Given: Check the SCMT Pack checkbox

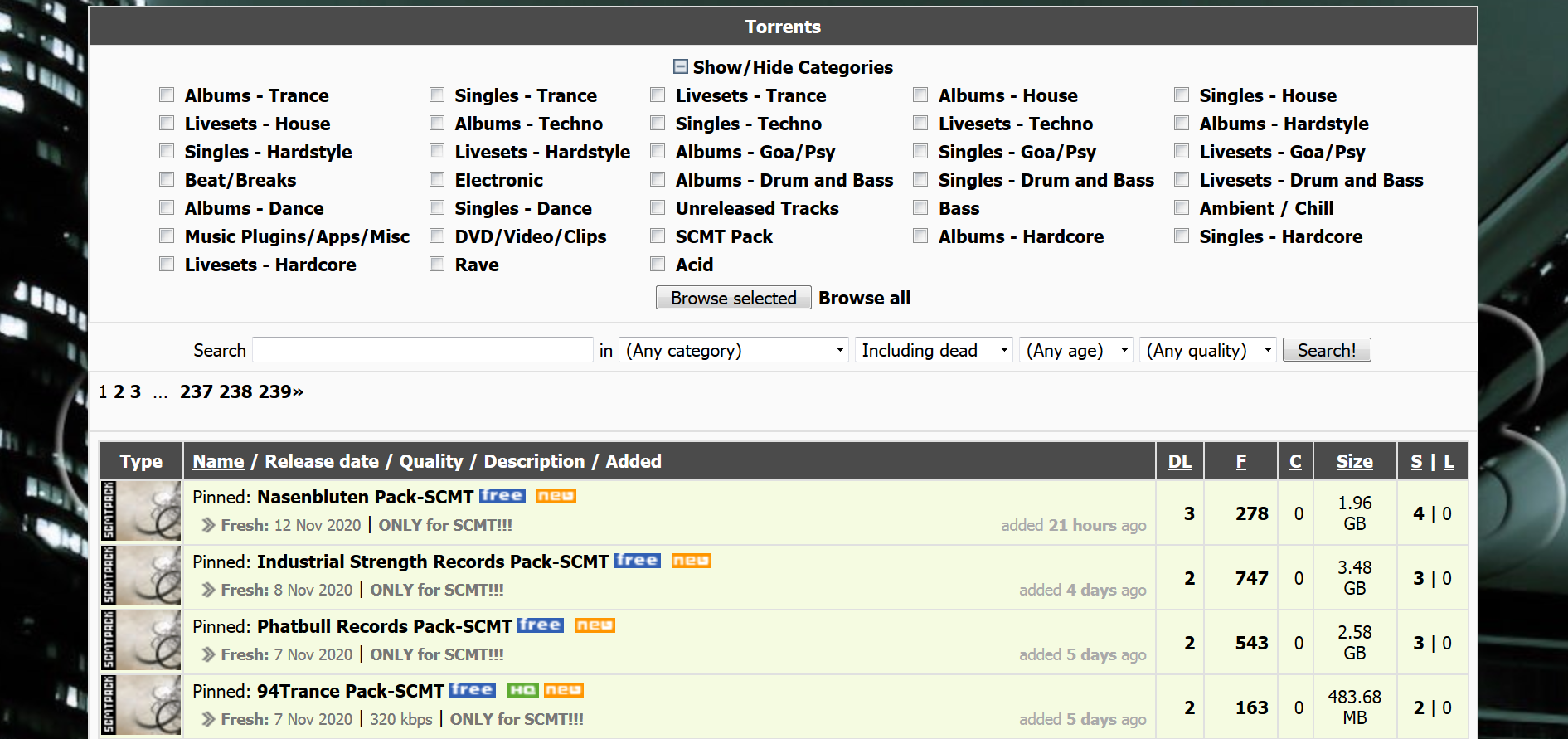Looking at the screenshot, I should point(658,236).
